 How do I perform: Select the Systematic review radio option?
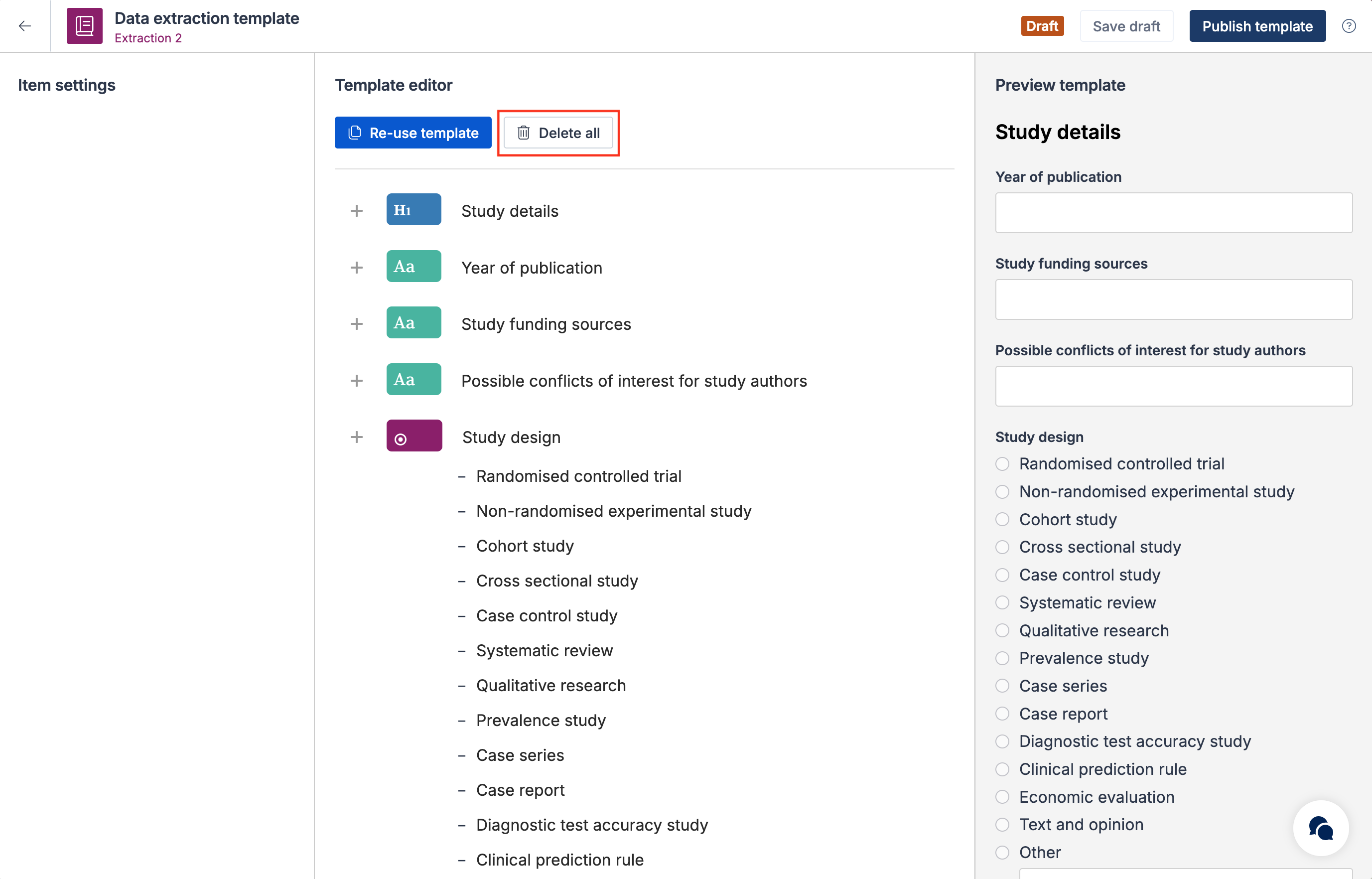[1002, 603]
